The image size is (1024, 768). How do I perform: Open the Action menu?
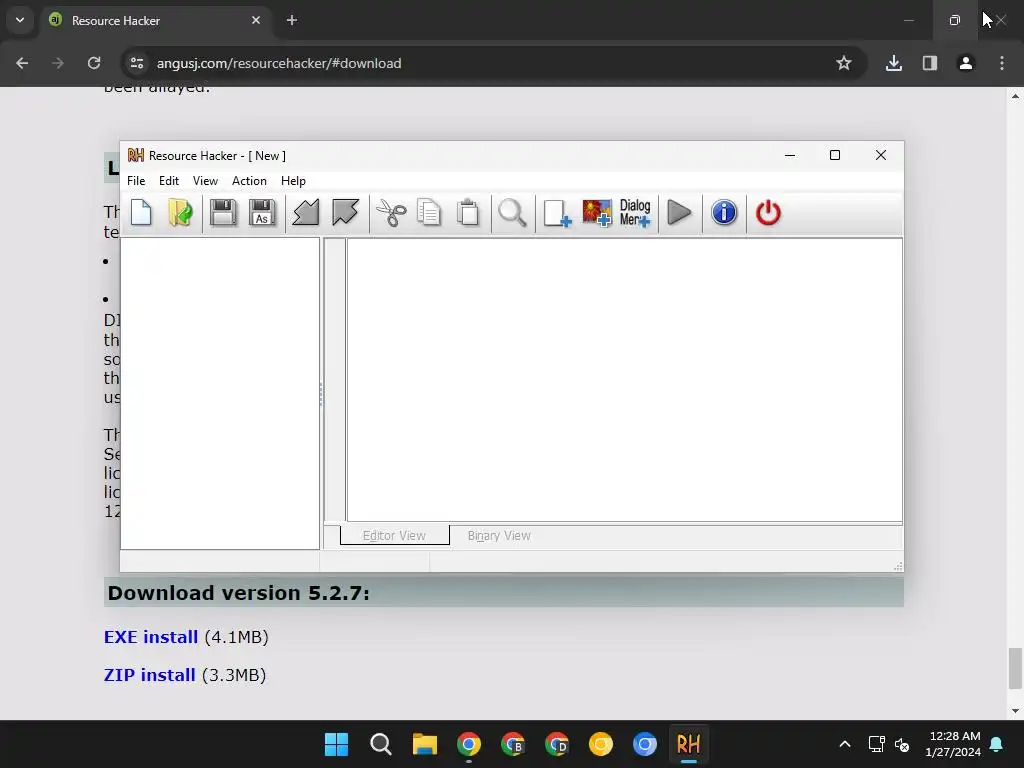(249, 181)
